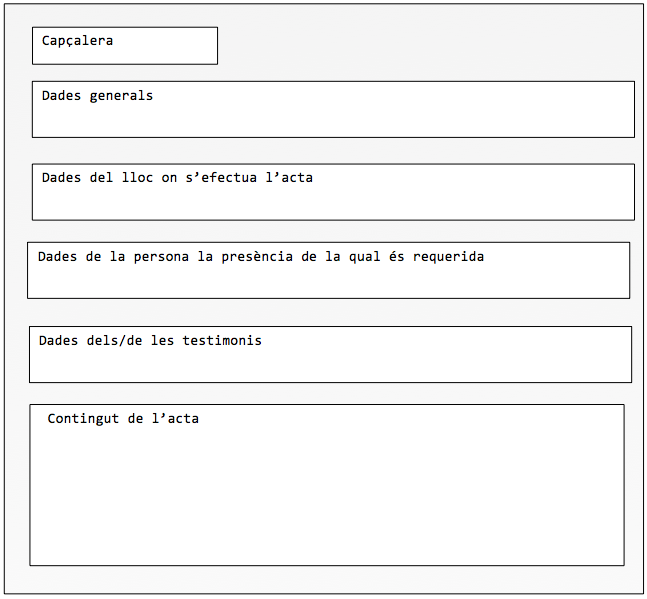
Task: Click the Dades del lloc heading text
Action: coord(177,178)
